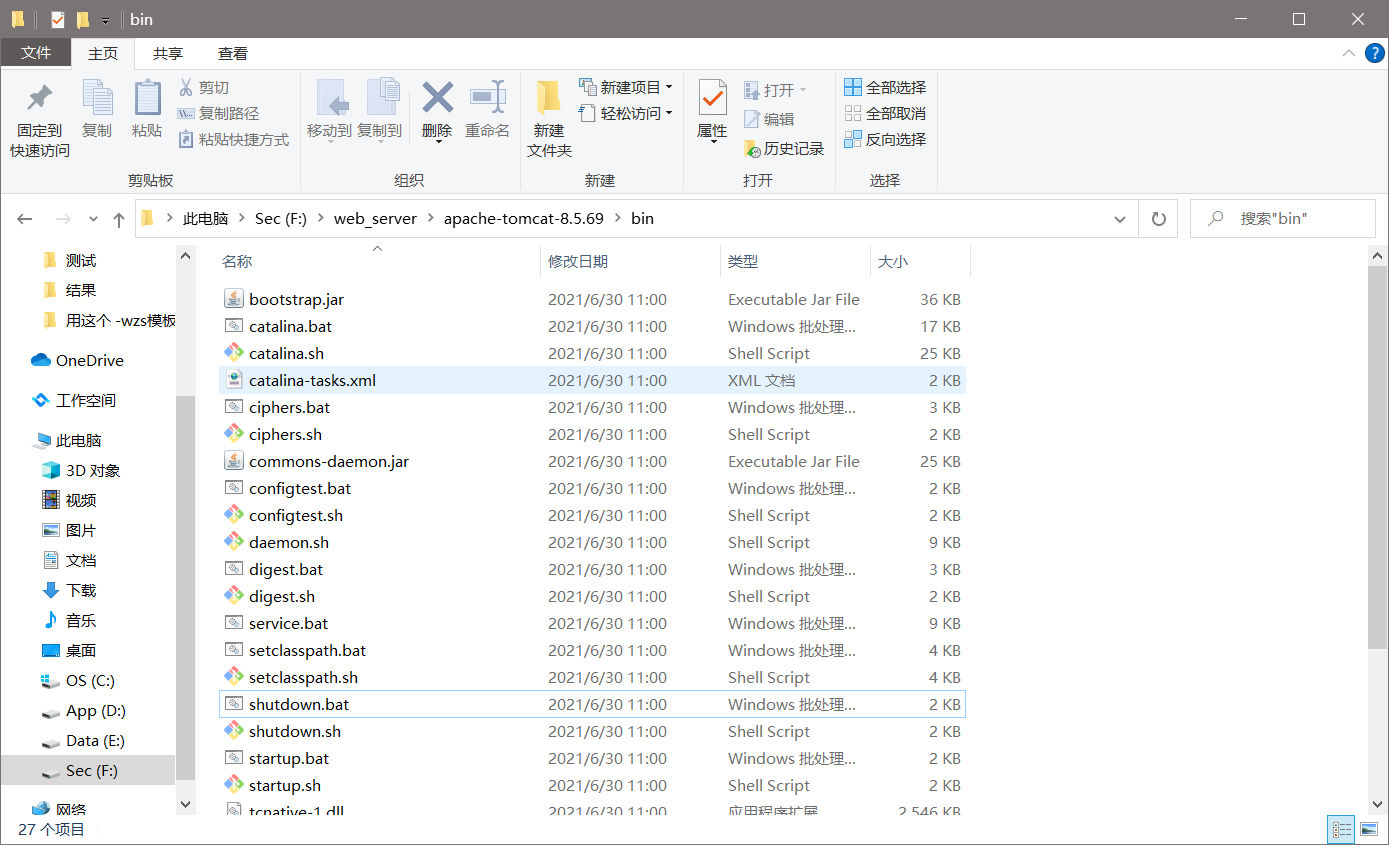This screenshot has height=845, width=1389.
Task: Click the Pin to Quick Access icon
Action: click(40, 98)
